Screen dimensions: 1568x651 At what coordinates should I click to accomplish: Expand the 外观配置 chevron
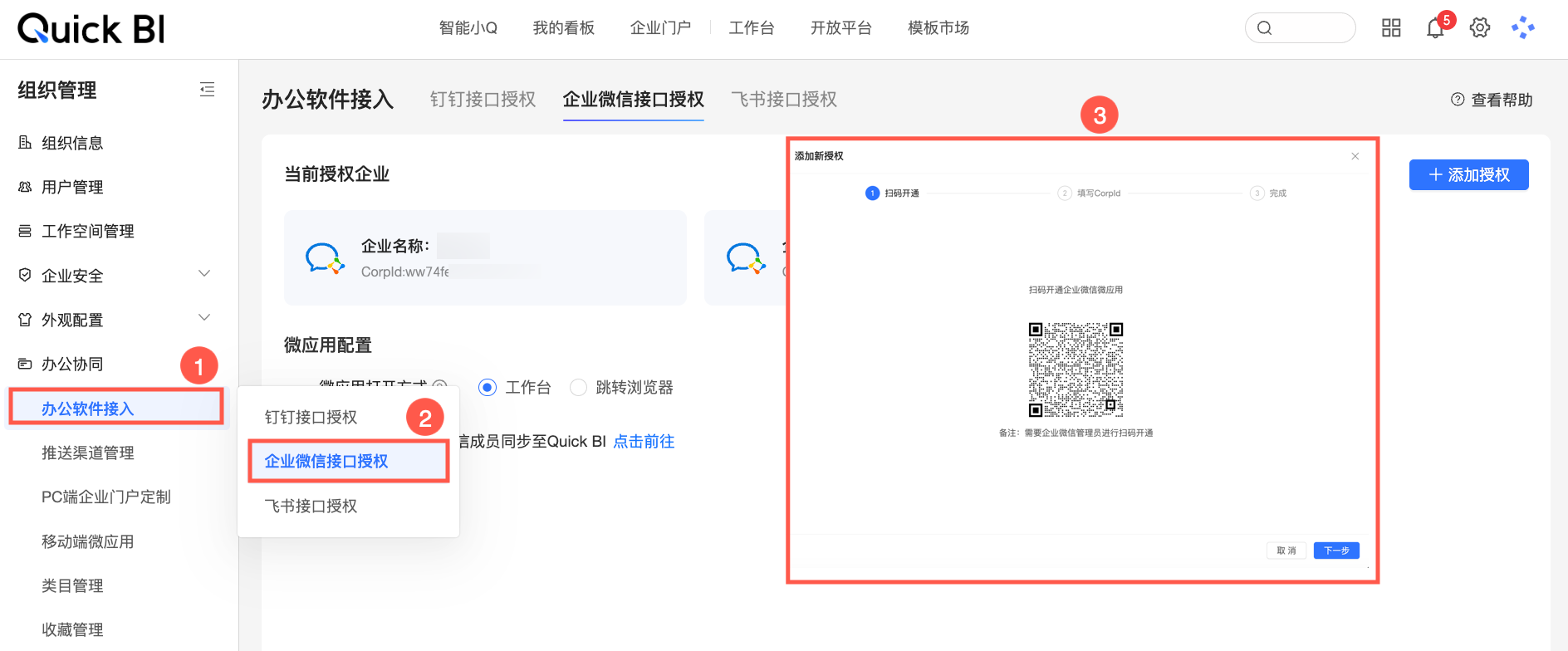[x=204, y=317]
